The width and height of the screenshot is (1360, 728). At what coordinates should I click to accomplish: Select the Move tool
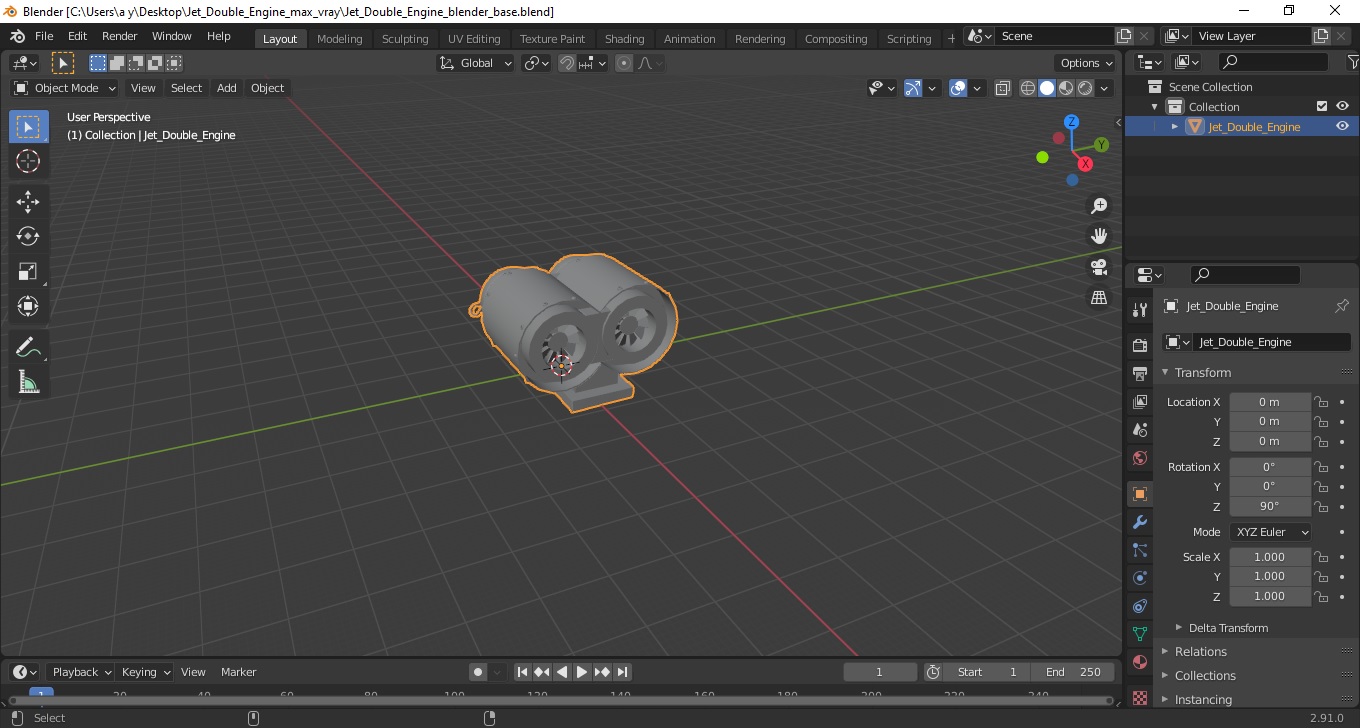(x=28, y=202)
